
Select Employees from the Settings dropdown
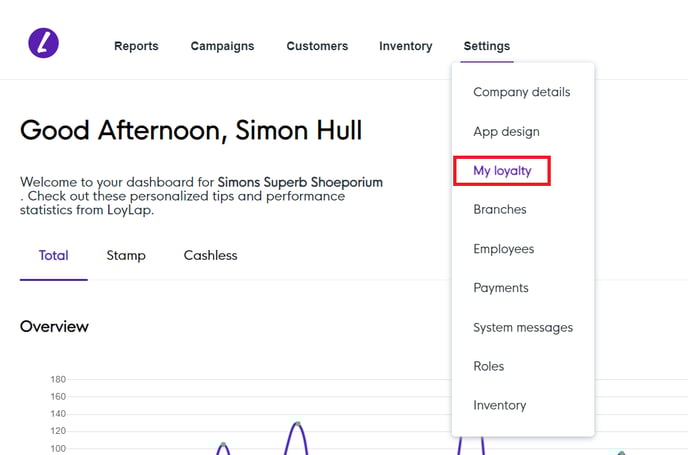coord(503,249)
